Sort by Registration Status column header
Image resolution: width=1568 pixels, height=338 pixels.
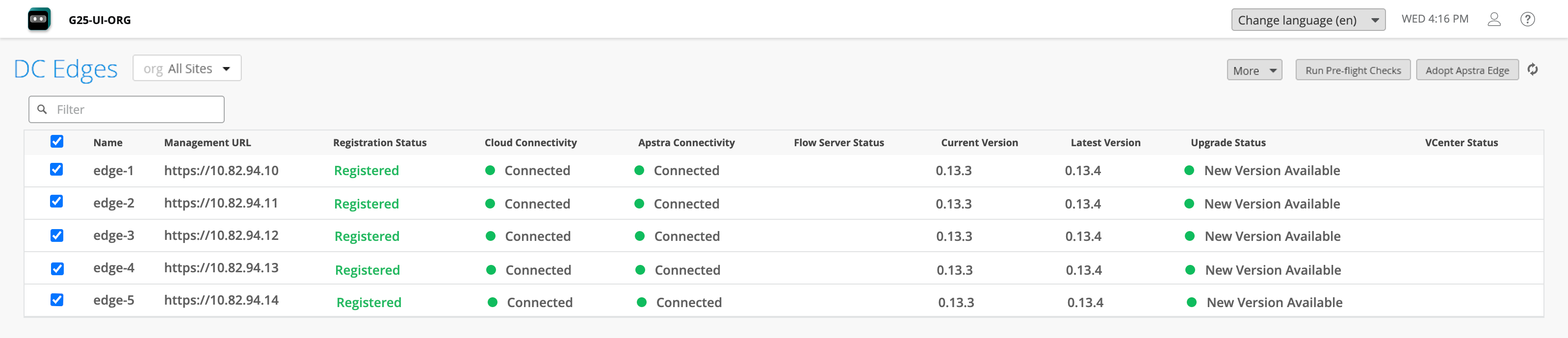click(x=379, y=142)
